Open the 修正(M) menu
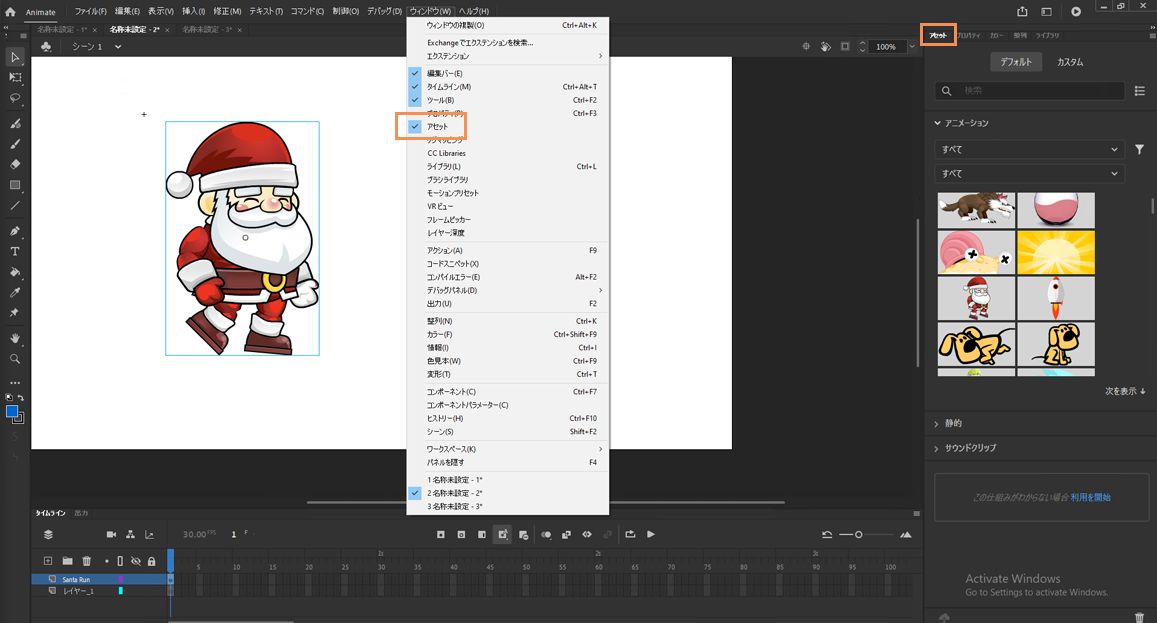Image resolution: width=1157 pixels, height=623 pixels. click(227, 11)
